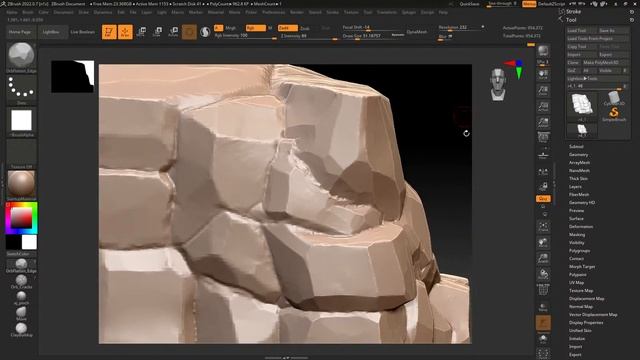Image resolution: width=640 pixels, height=360 pixels.
Task: Click the Scroll document icon
Action: [543, 74]
